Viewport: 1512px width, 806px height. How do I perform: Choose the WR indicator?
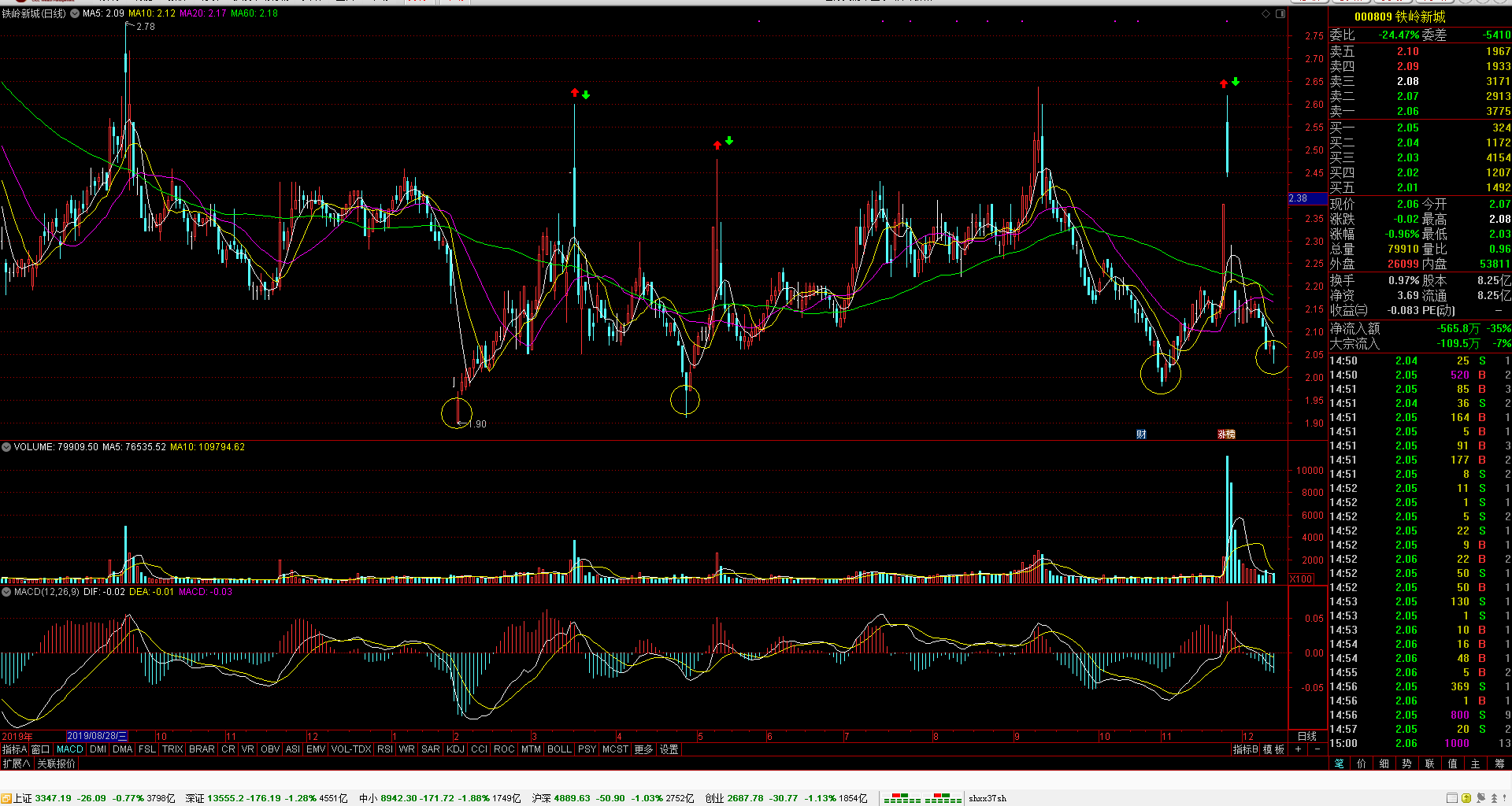pyautogui.click(x=407, y=749)
